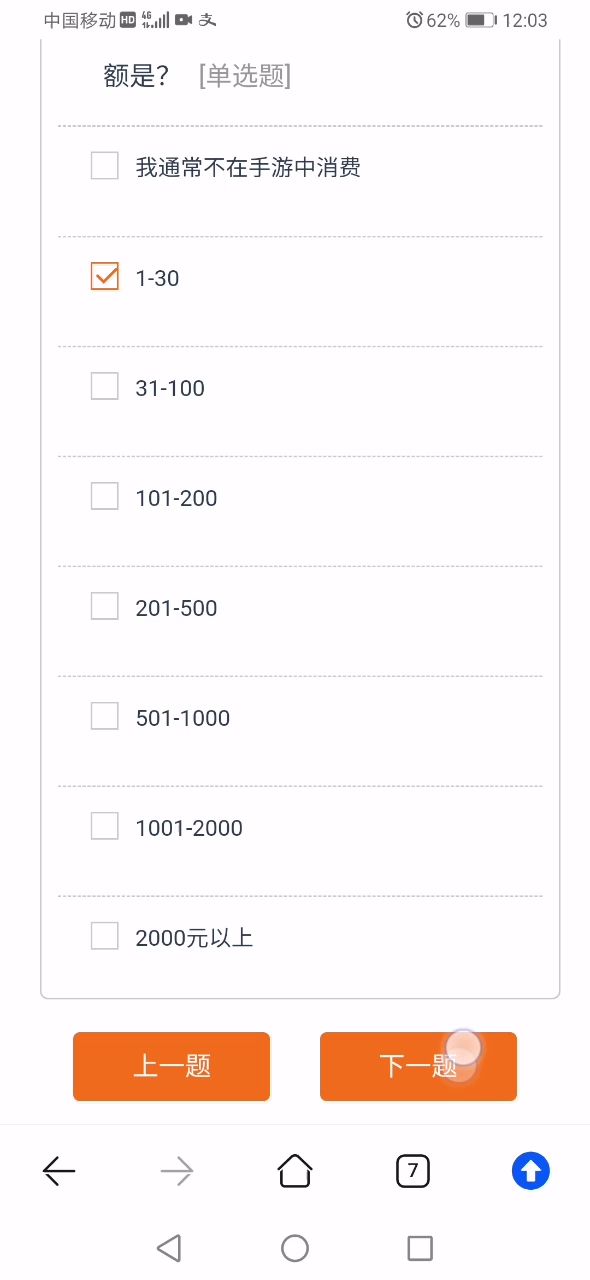Open the browser home page icon
Screen dimensions: 590x1280
(x=295, y=1170)
